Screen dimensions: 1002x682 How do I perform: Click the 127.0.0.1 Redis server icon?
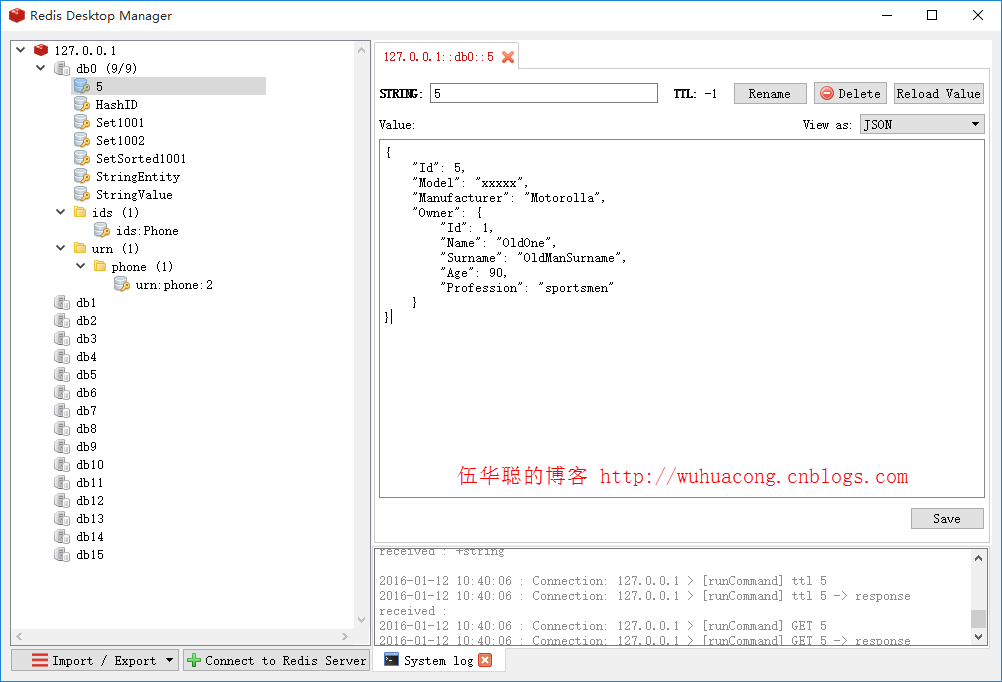click(41, 50)
